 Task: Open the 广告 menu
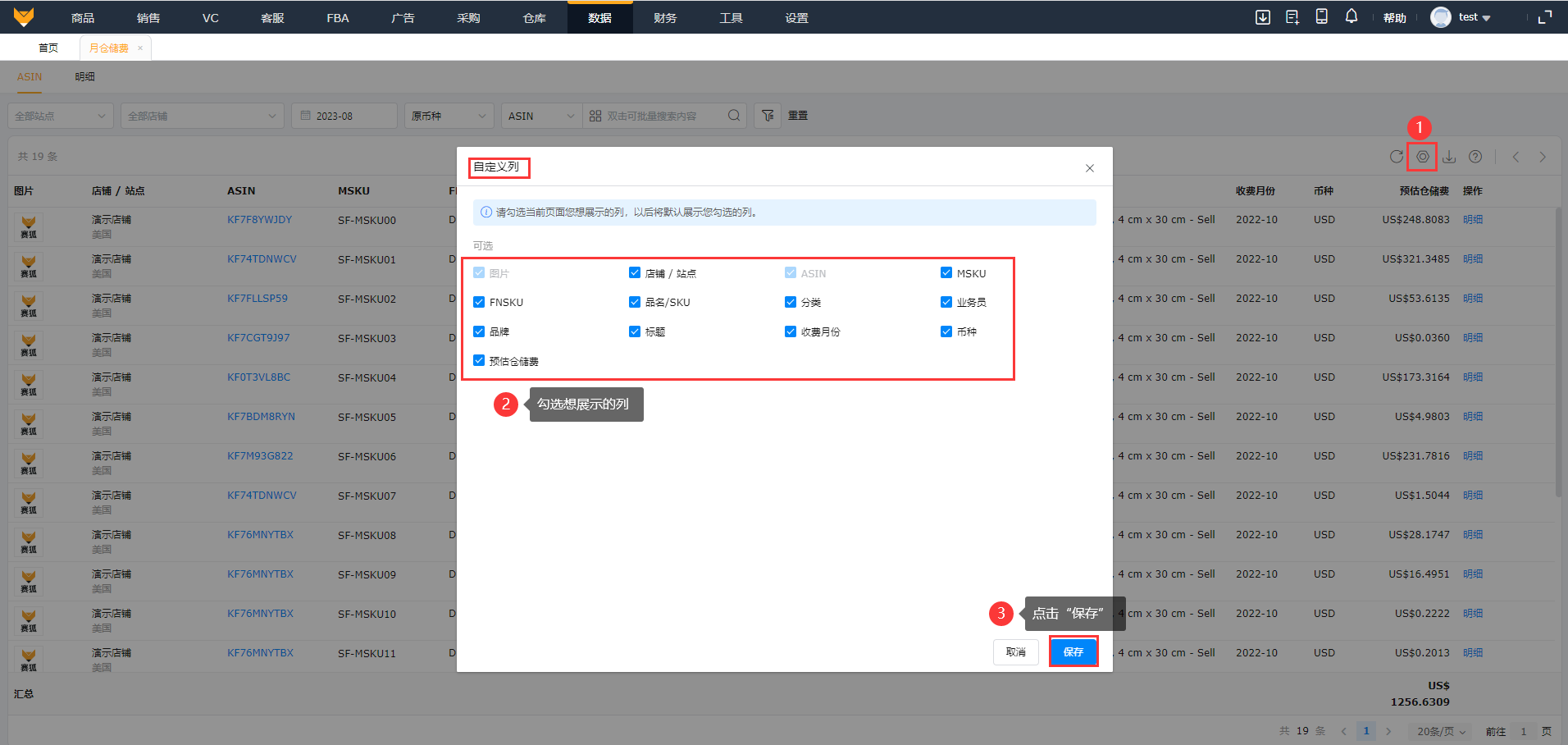(403, 18)
